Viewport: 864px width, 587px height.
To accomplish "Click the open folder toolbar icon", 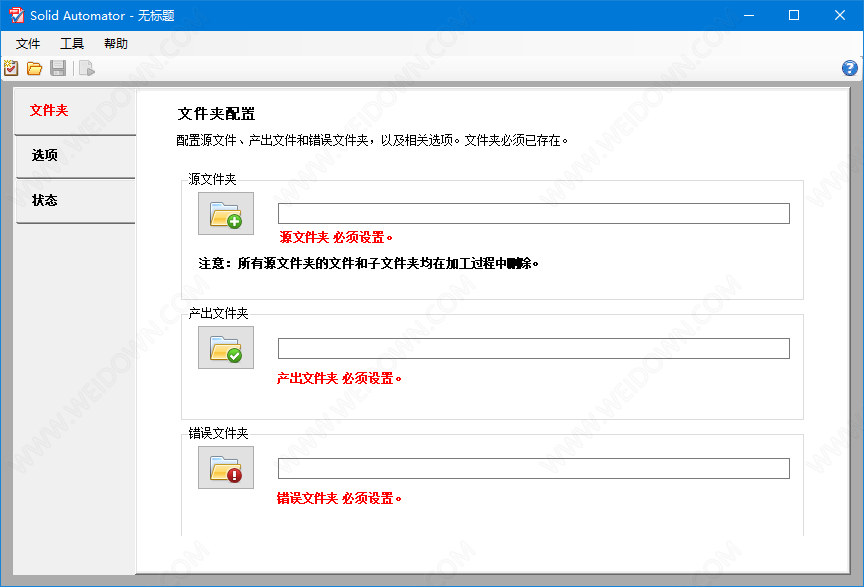I will coord(34,68).
